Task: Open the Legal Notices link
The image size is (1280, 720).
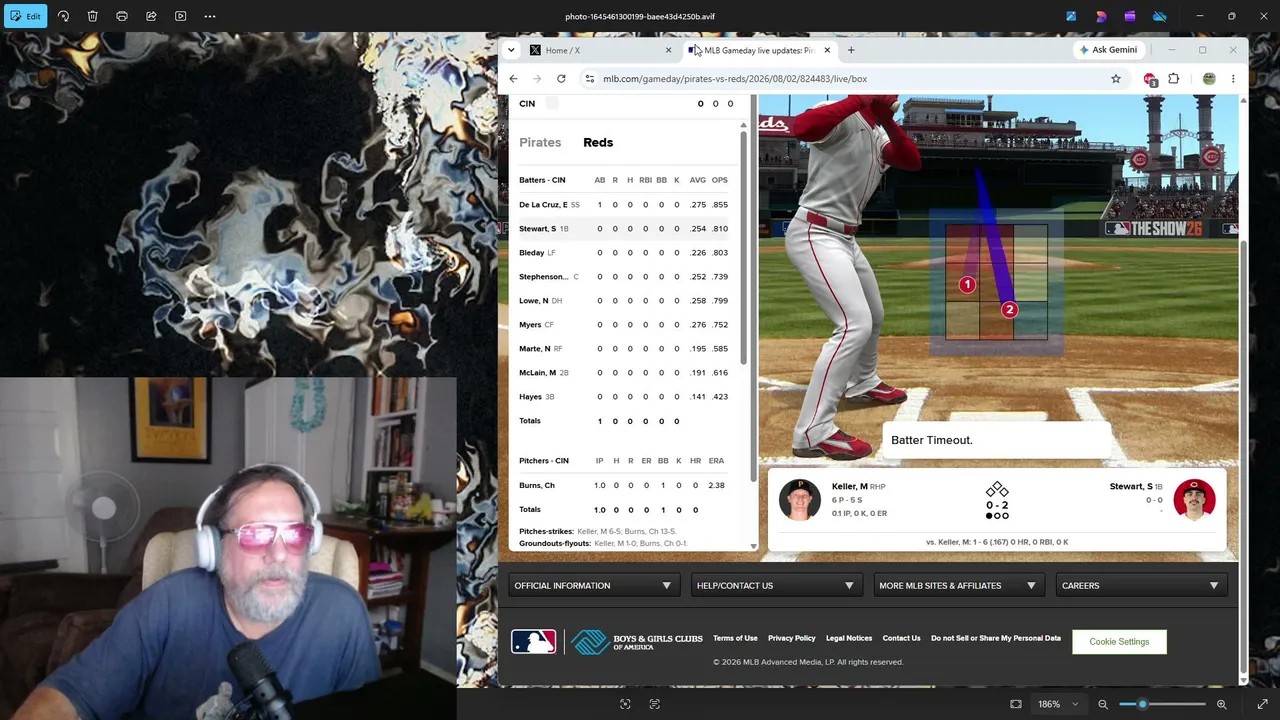Action: point(849,638)
